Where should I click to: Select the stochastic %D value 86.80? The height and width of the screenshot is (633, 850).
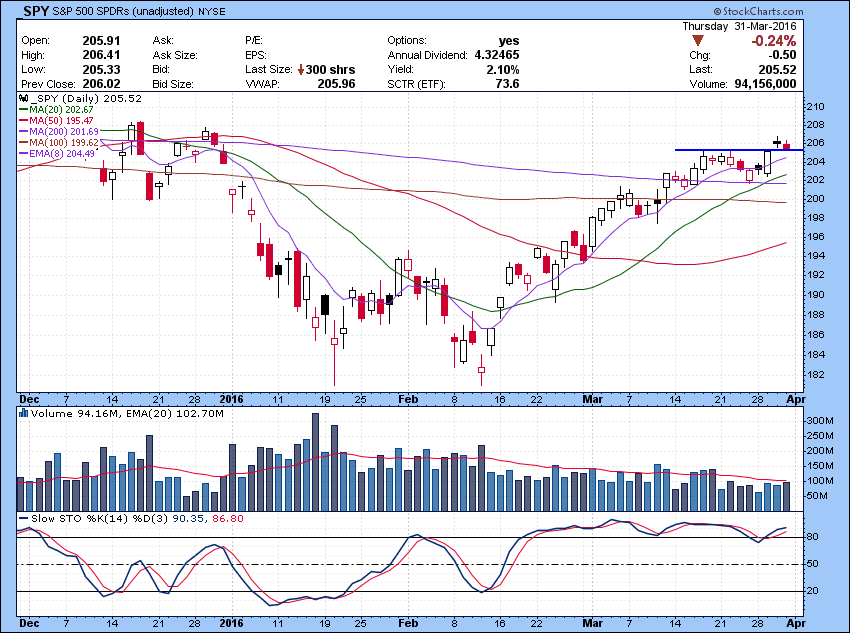(228, 519)
